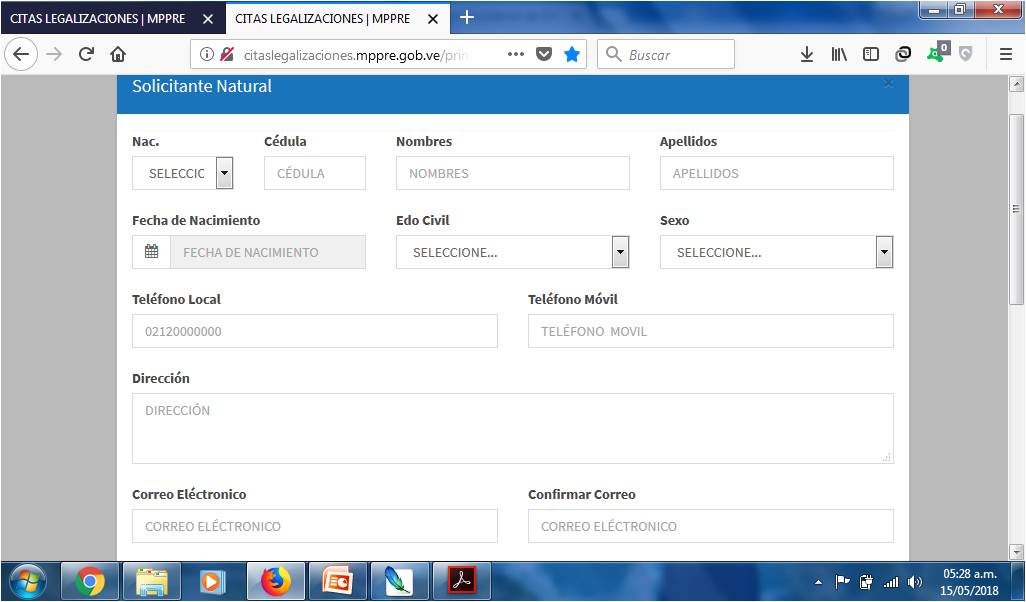Image resolution: width=1026 pixels, height=602 pixels.
Task: Close the Solicitante Natural dialog
Action: (x=888, y=83)
